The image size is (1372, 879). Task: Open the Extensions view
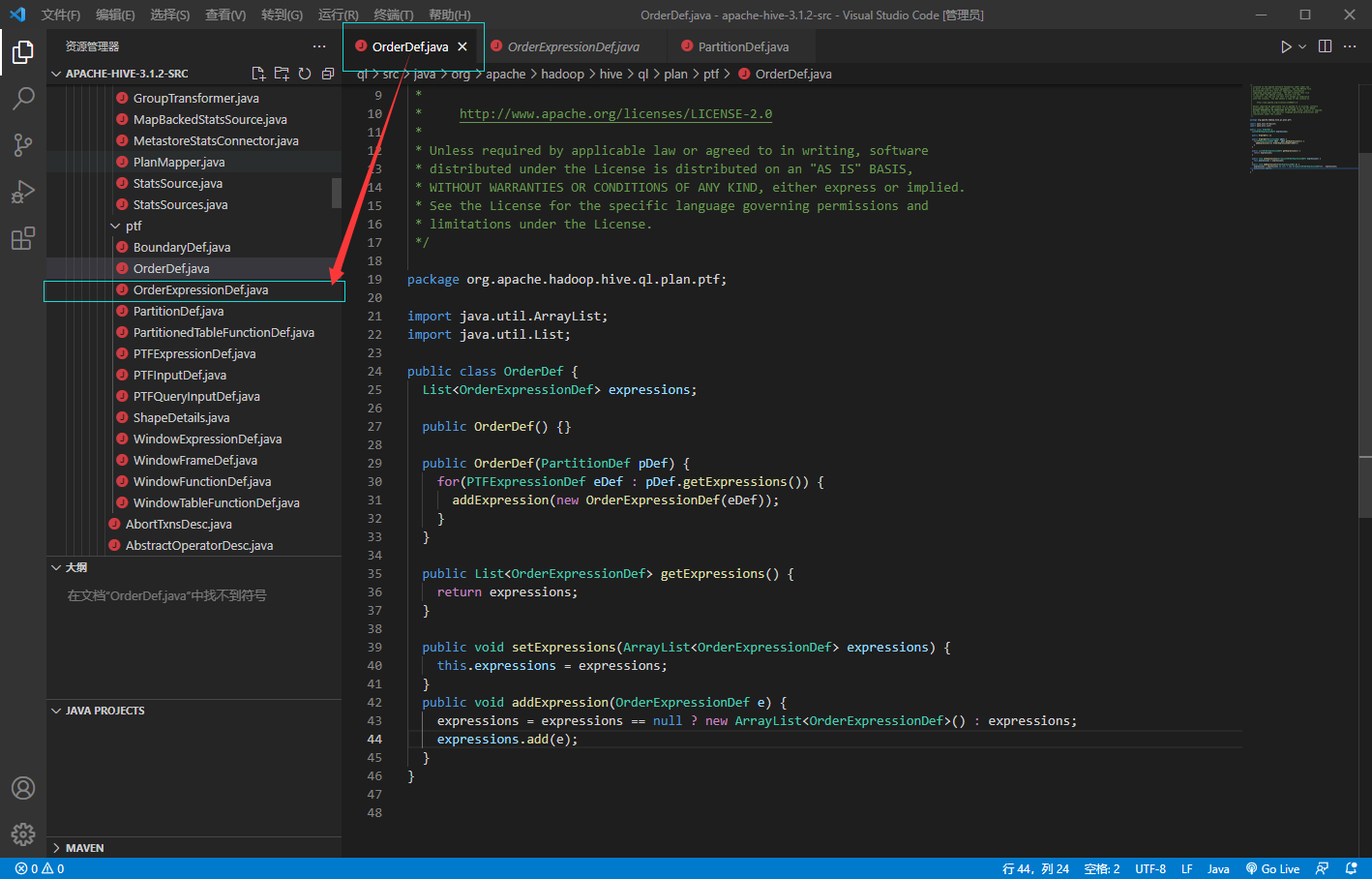tap(23, 237)
